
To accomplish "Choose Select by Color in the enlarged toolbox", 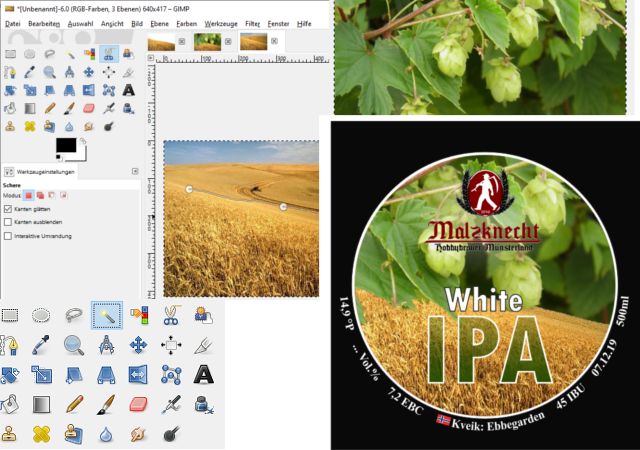I will point(139,315).
